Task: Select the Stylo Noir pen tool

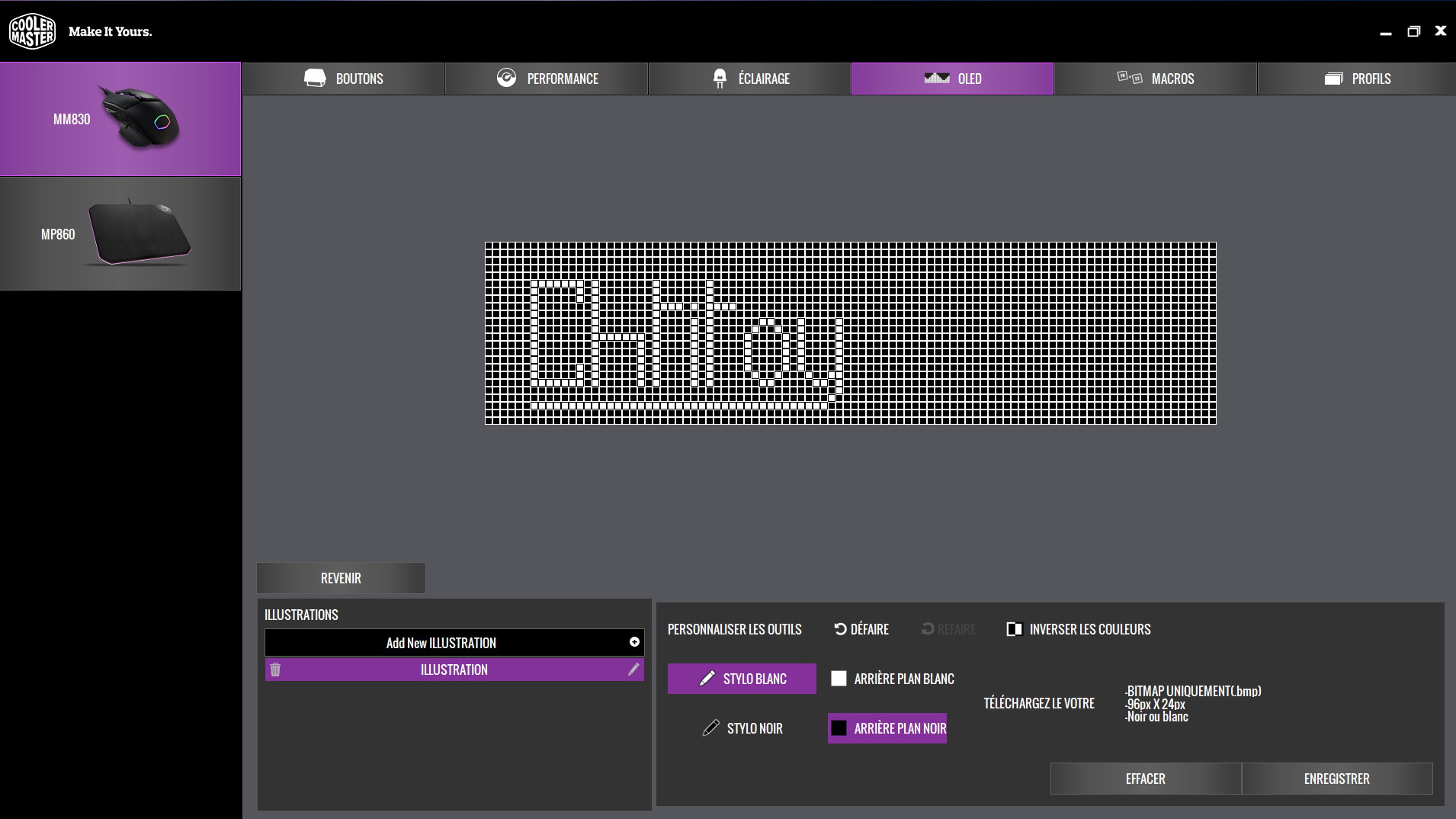Action: point(742,728)
